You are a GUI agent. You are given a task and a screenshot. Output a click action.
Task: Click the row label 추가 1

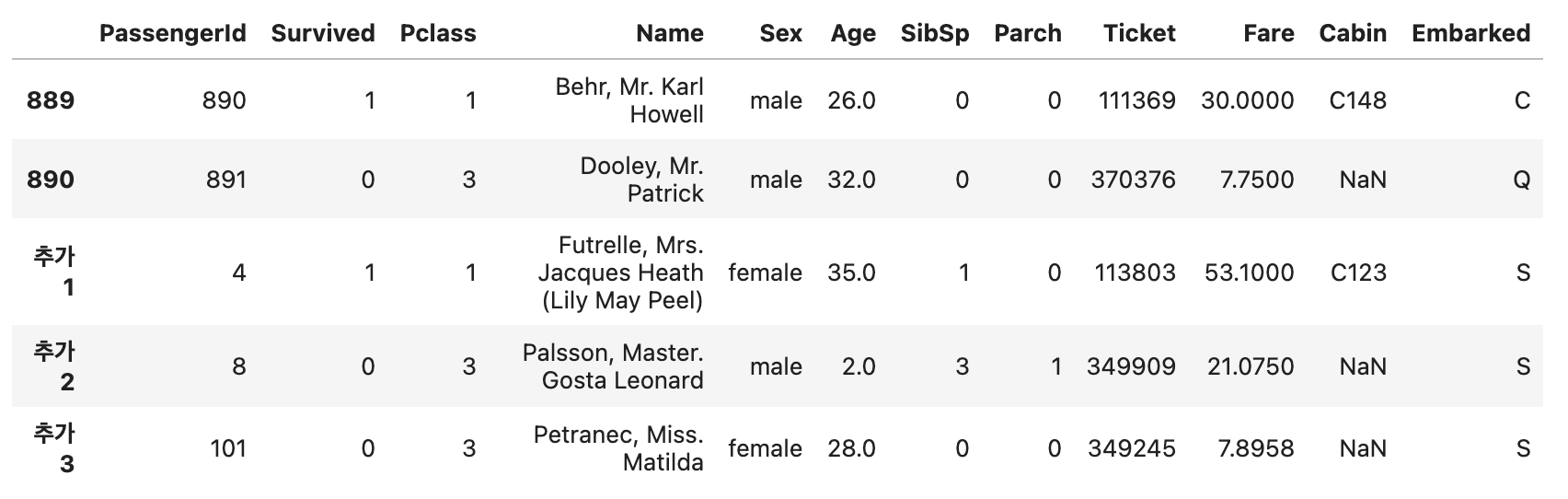click(x=54, y=273)
